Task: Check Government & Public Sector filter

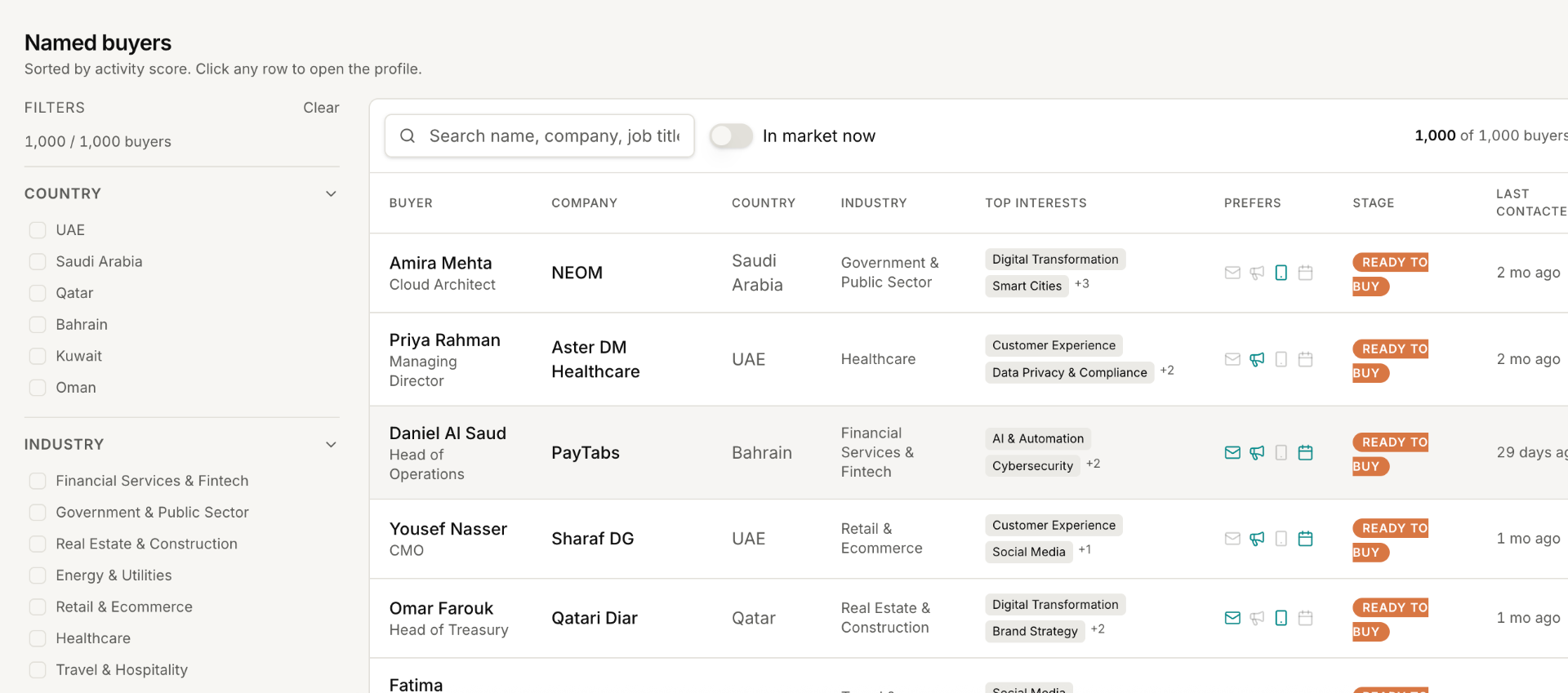Action: point(38,513)
